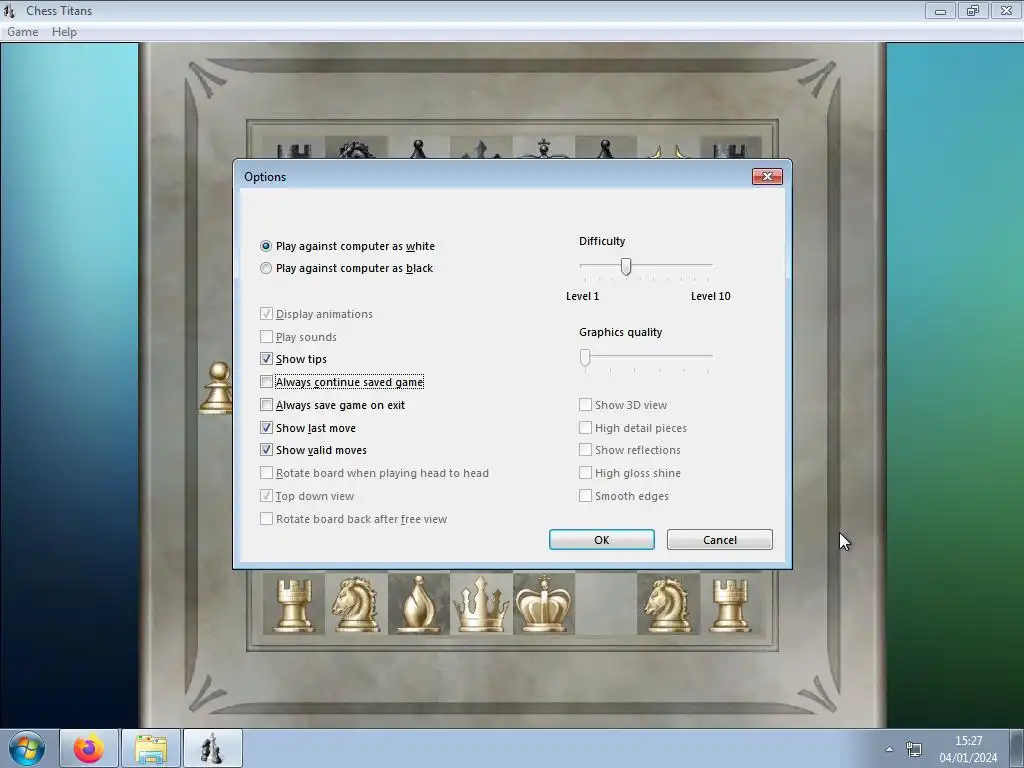The width and height of the screenshot is (1024, 768).
Task: Restore down the Chess Titans window
Action: coord(972,10)
